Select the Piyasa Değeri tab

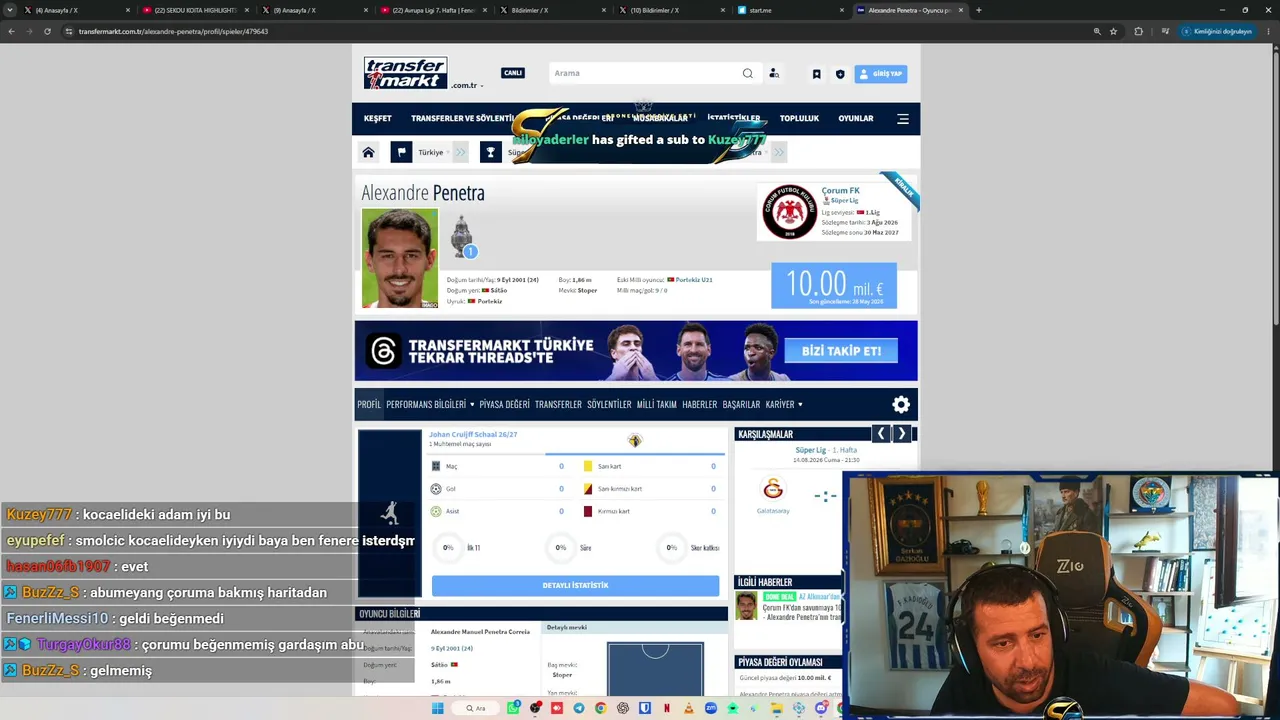tap(504, 404)
